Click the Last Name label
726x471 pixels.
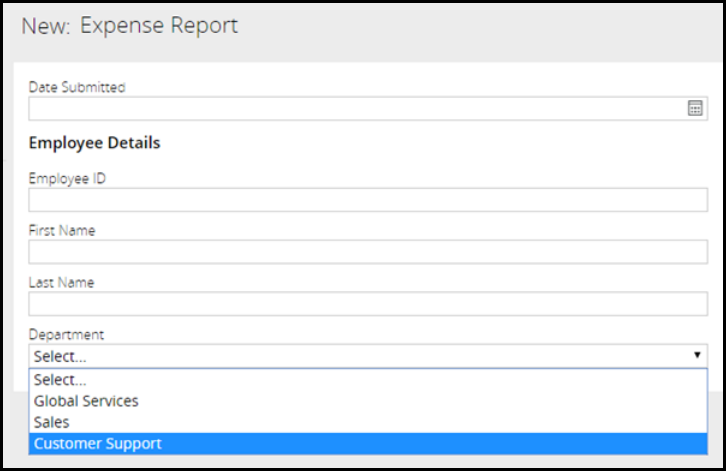point(61,283)
